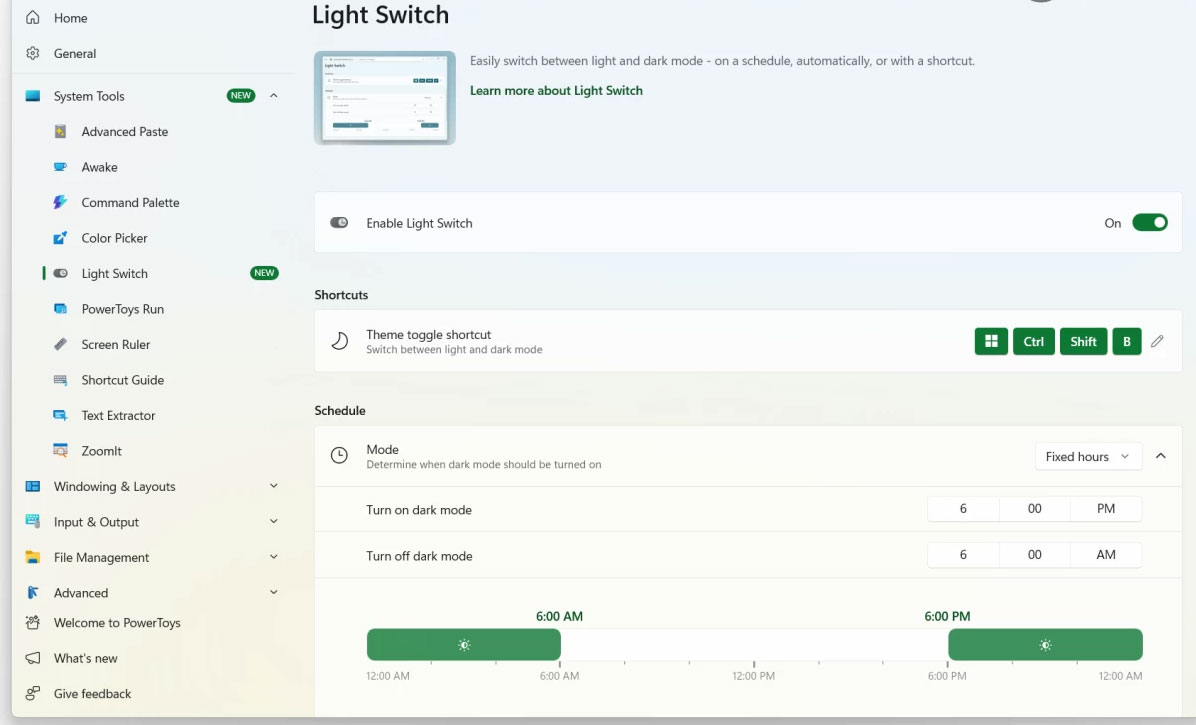Click the Ctrl key shortcut button
This screenshot has height=725, width=1196.
pyautogui.click(x=1034, y=341)
